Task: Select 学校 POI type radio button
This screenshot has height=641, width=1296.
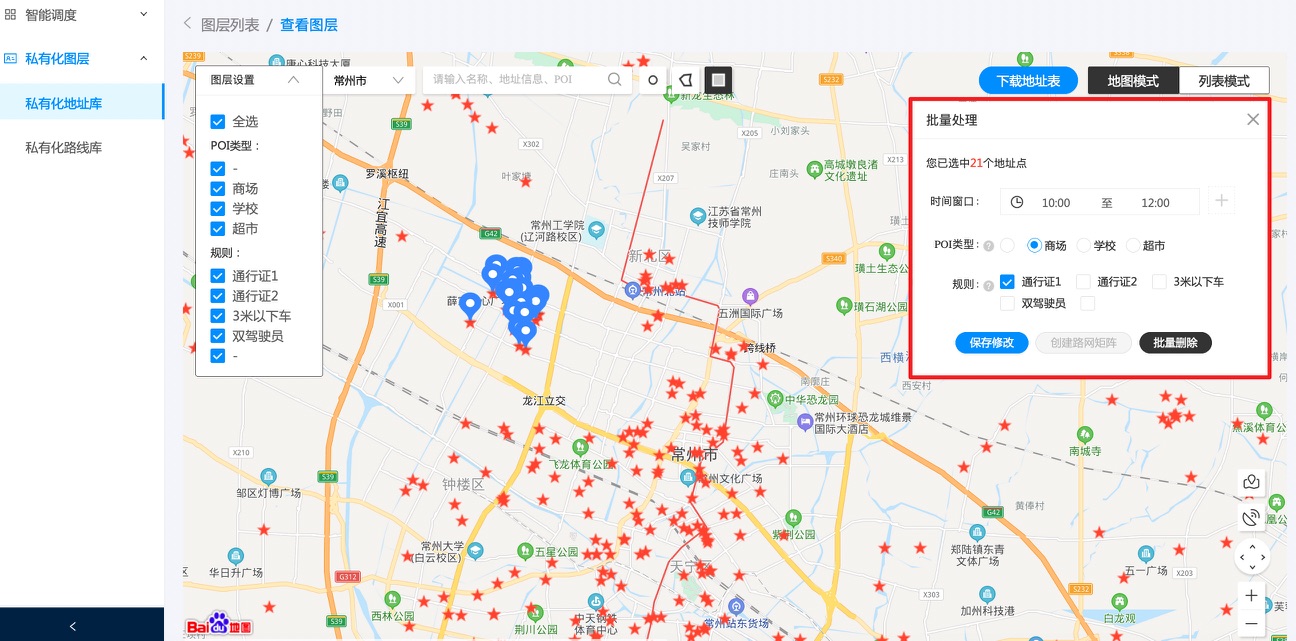Action: click(x=1083, y=245)
